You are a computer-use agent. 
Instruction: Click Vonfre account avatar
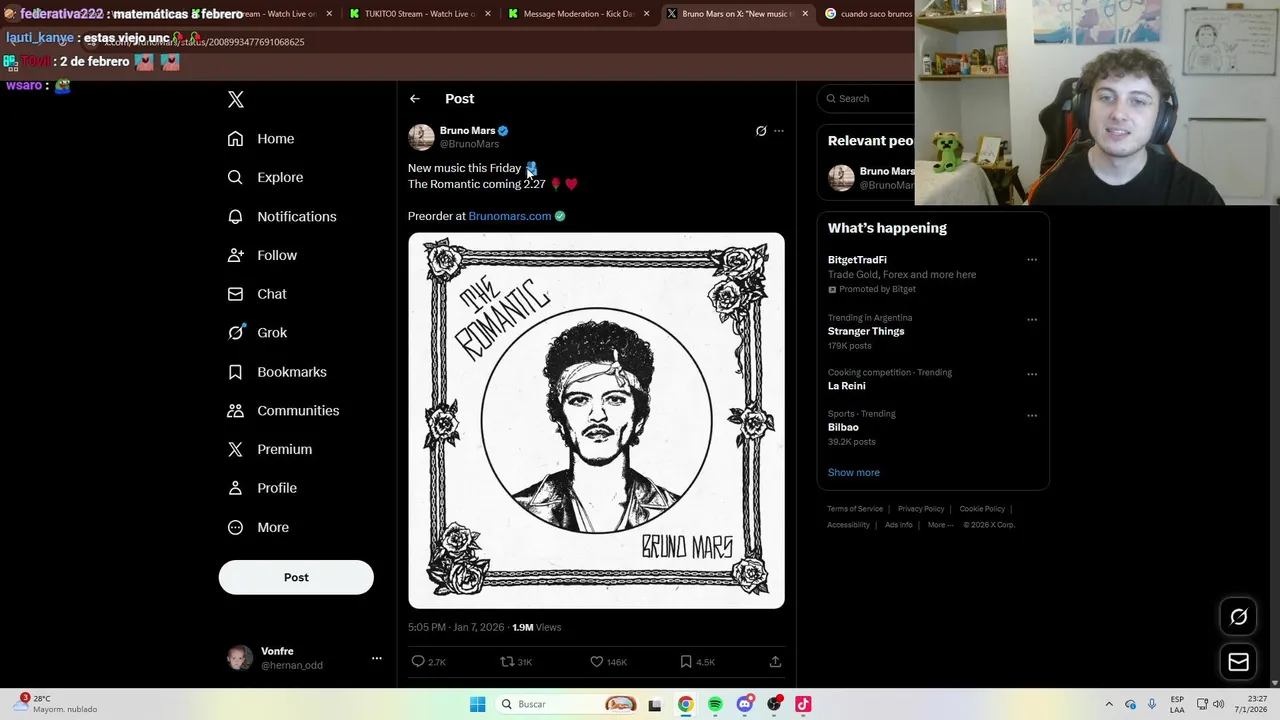coord(240,658)
